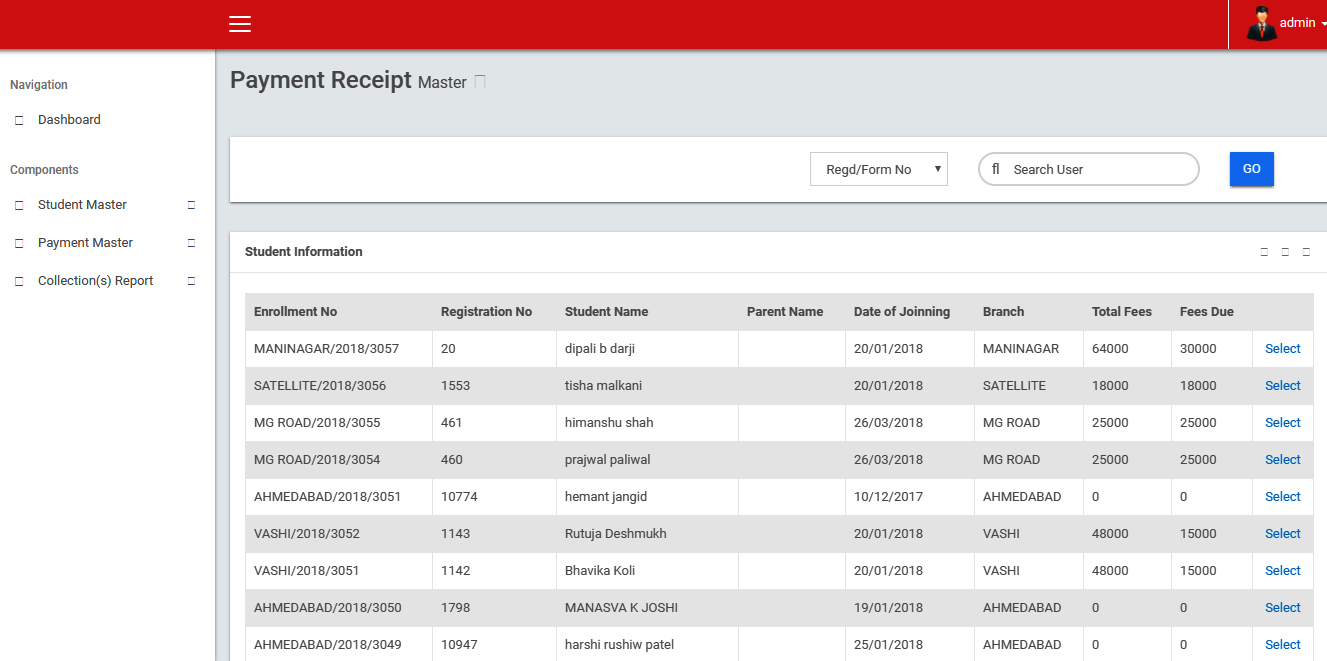Click enrollment number SATELLITE/2018/3056
This screenshot has width=1327, height=661.
320,386
